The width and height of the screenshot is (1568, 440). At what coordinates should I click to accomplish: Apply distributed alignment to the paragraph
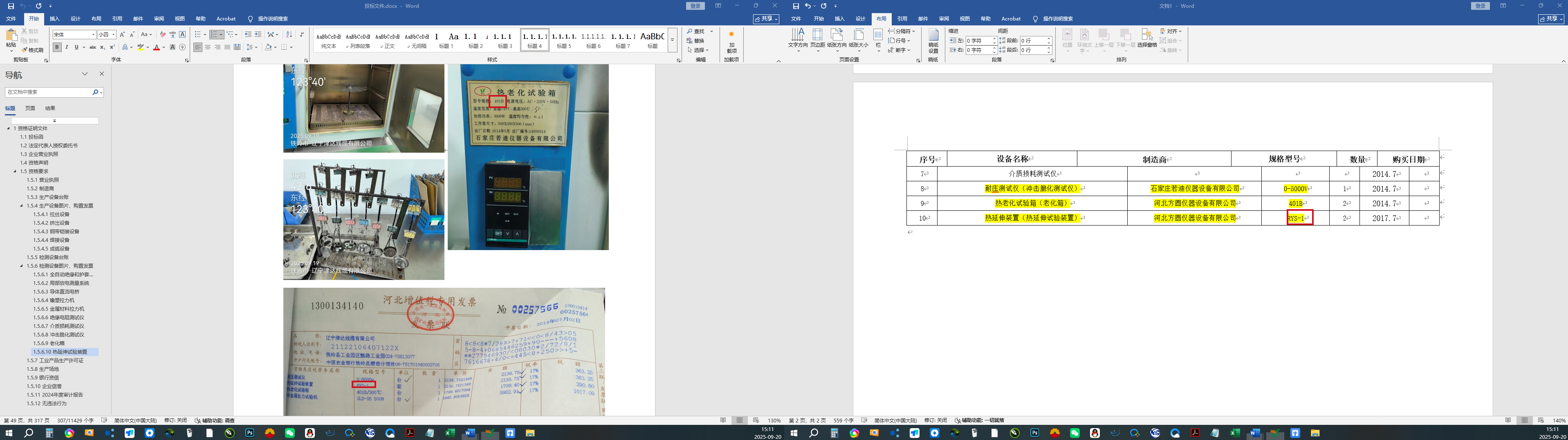click(x=237, y=47)
